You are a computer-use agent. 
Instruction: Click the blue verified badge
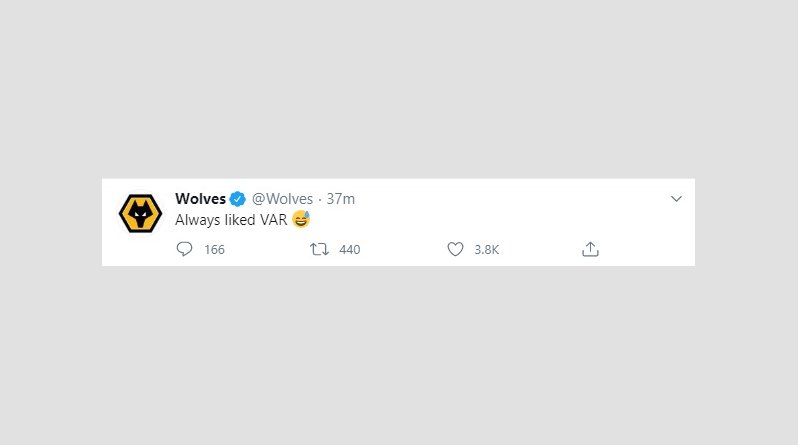(238, 199)
